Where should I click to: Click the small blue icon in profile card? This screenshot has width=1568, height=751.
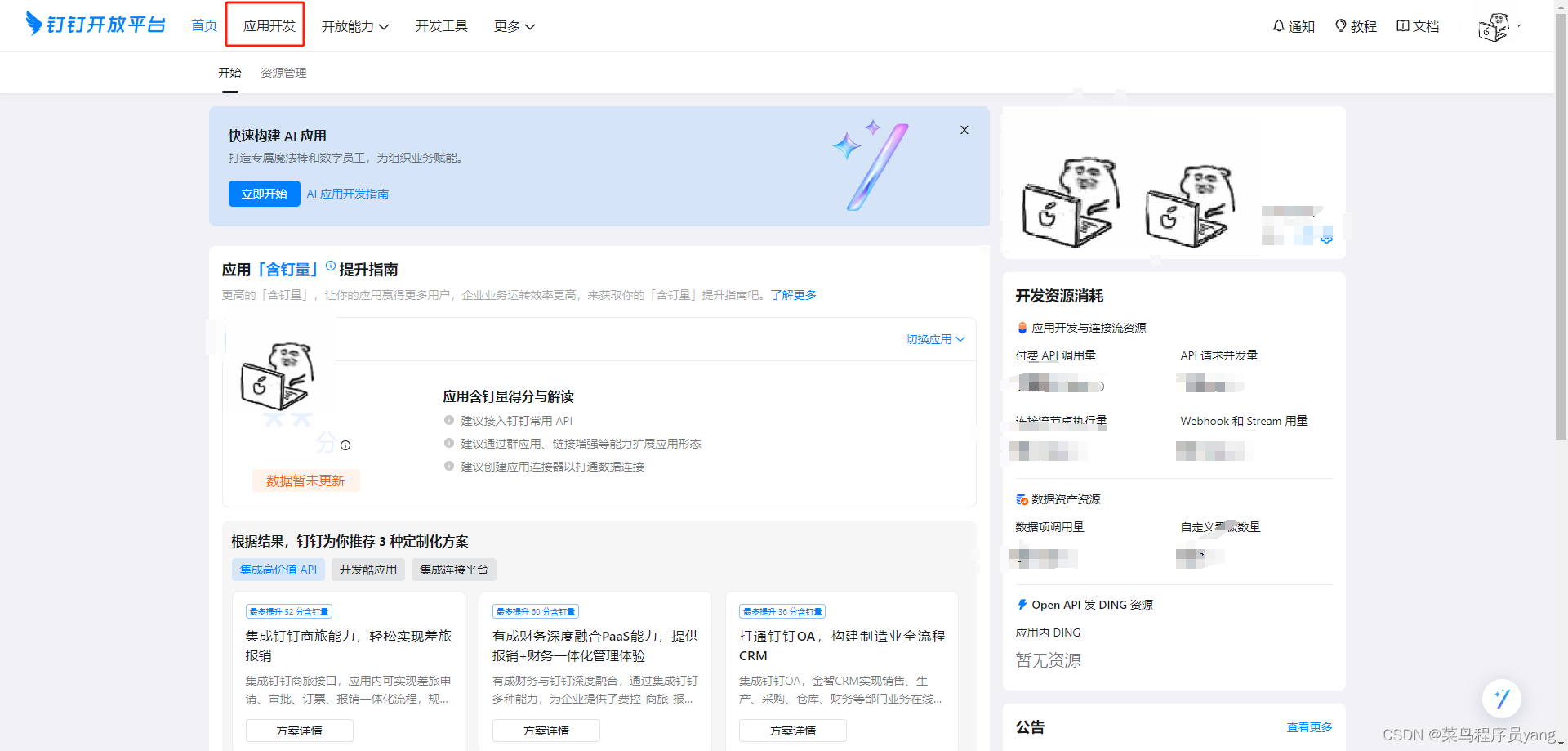pyautogui.click(x=1326, y=239)
